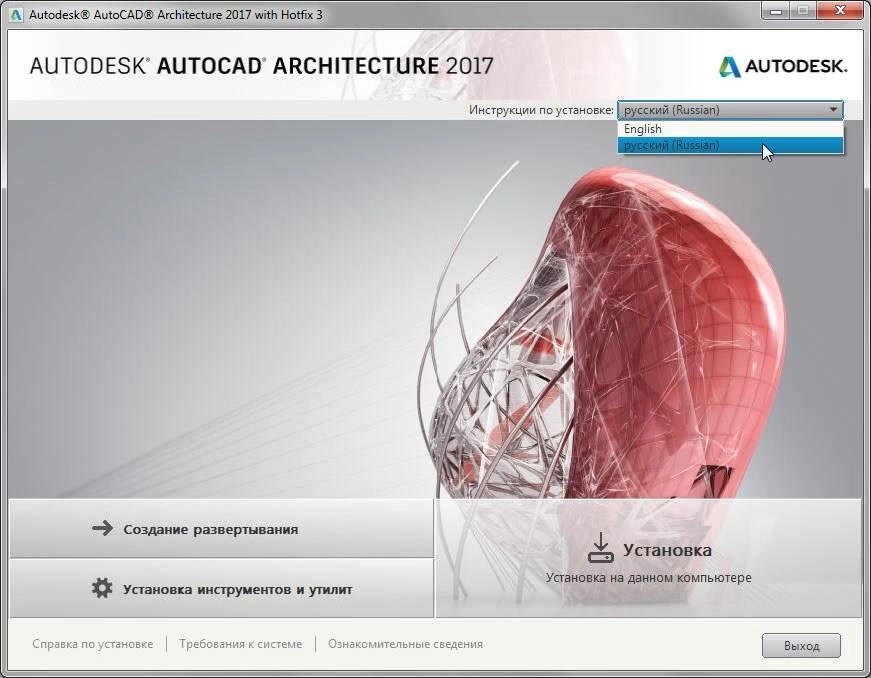Open the Справка по установке link

coord(92,644)
